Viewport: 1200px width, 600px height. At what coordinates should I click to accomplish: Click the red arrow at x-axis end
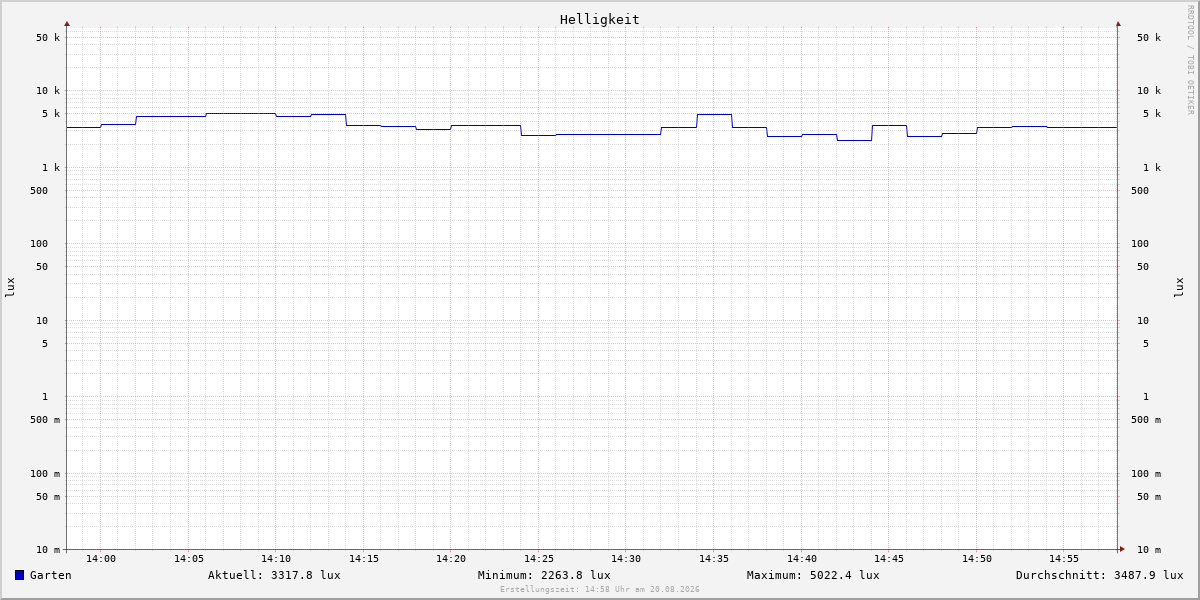click(1122, 549)
